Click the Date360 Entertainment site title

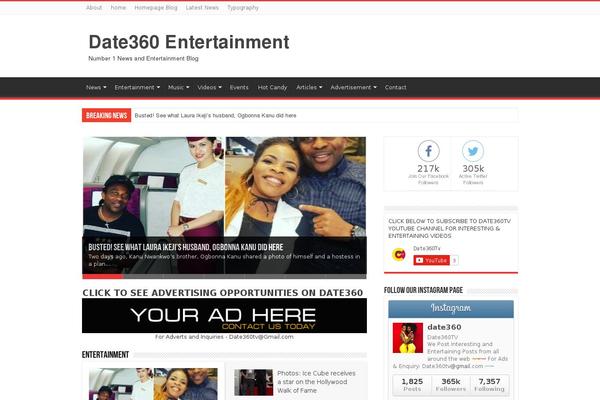point(189,42)
